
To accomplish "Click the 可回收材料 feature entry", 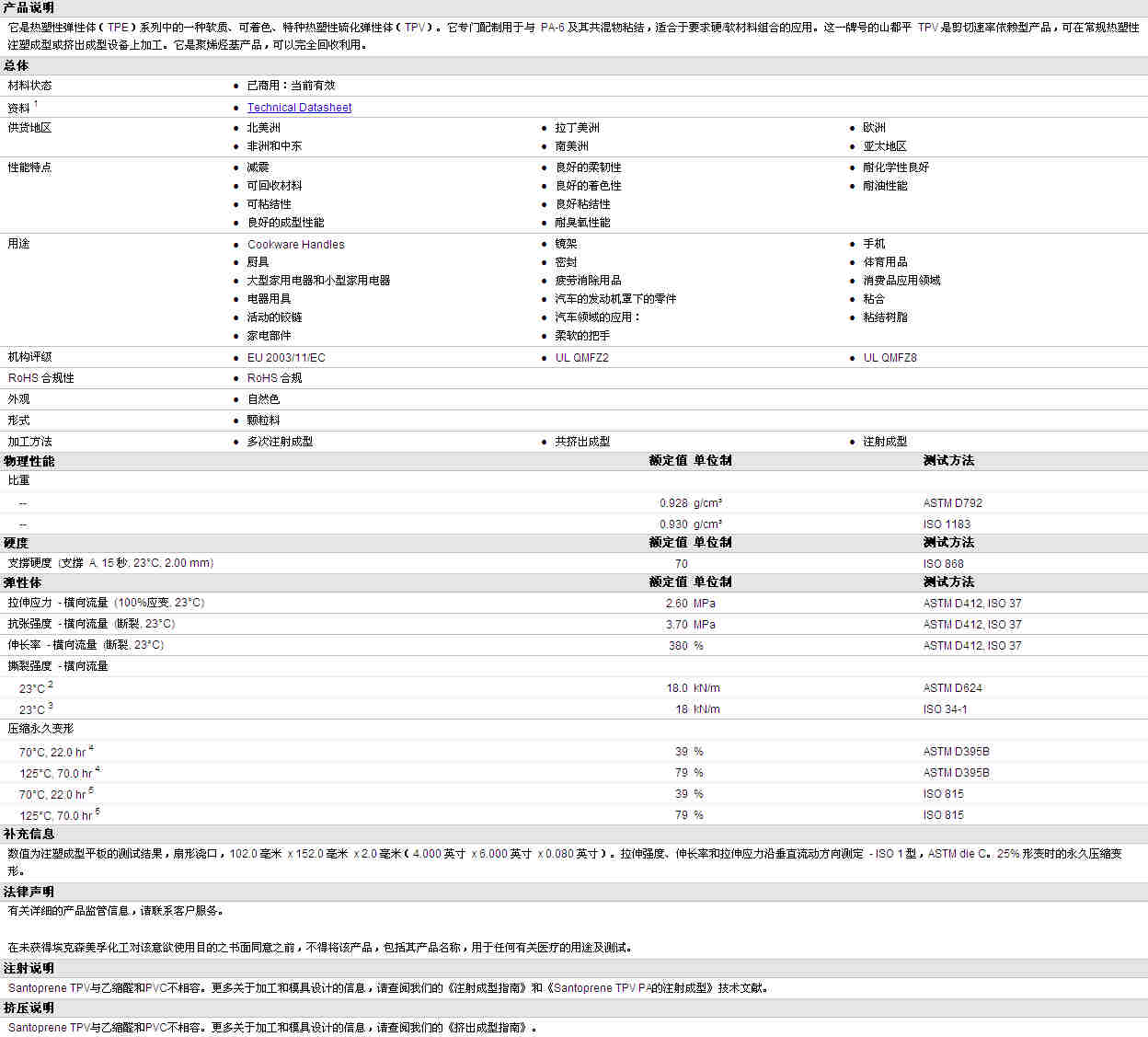I will point(275,186).
